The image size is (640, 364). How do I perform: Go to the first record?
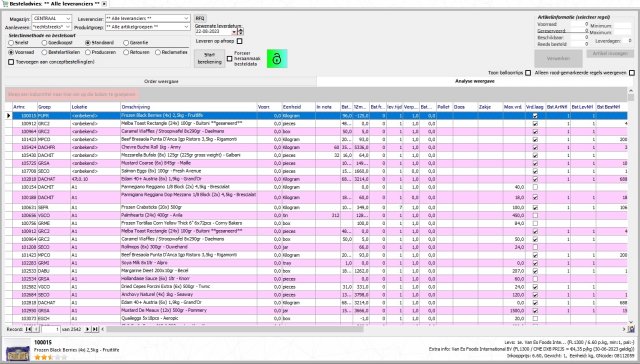[28, 329]
